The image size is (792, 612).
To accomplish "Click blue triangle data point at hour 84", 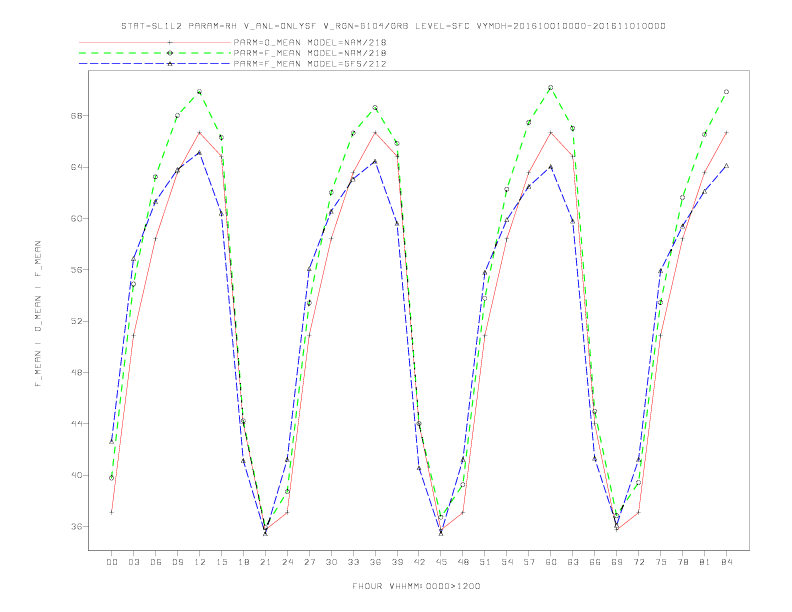I will point(727,166).
